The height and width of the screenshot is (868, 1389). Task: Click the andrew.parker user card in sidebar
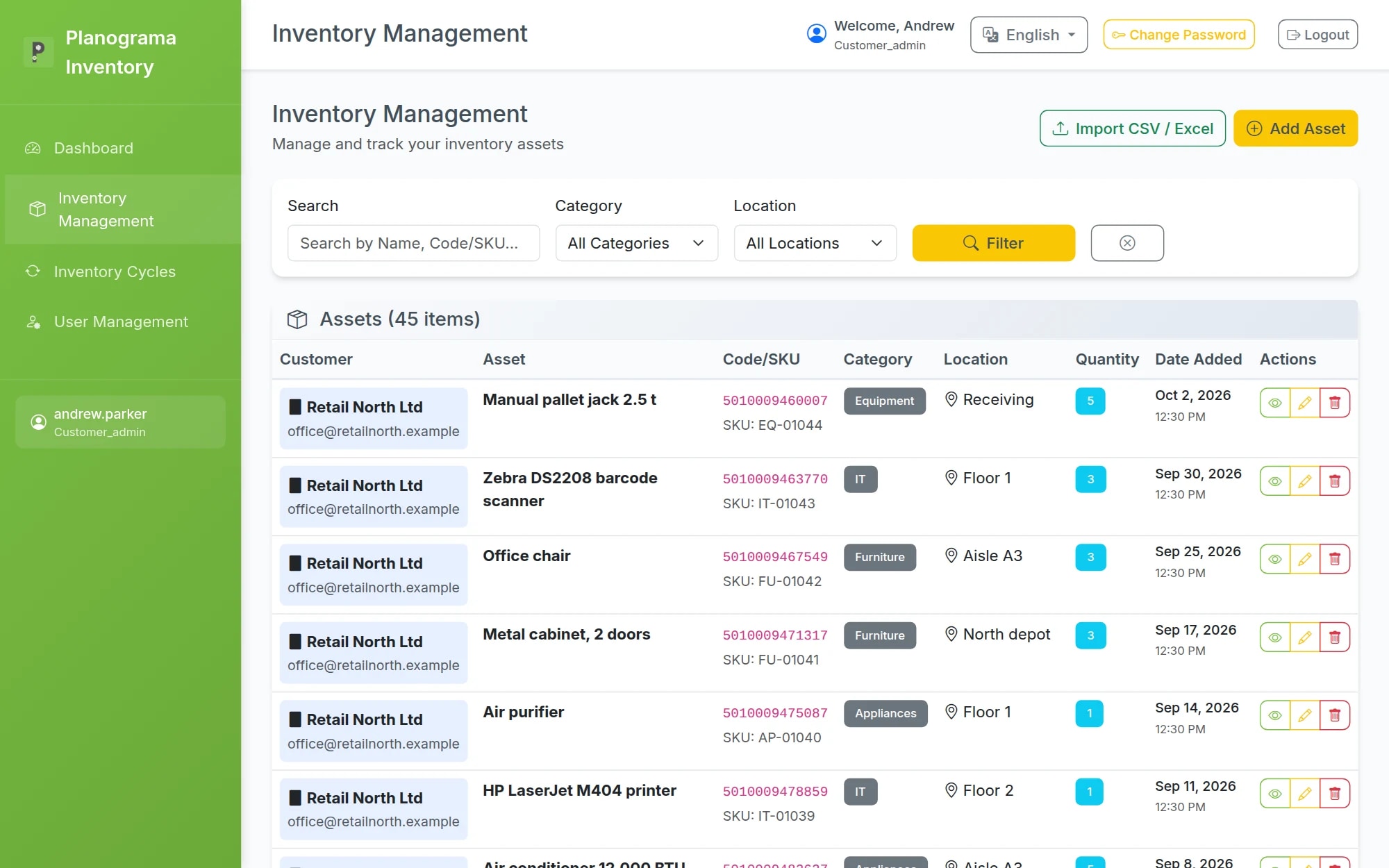(120, 422)
